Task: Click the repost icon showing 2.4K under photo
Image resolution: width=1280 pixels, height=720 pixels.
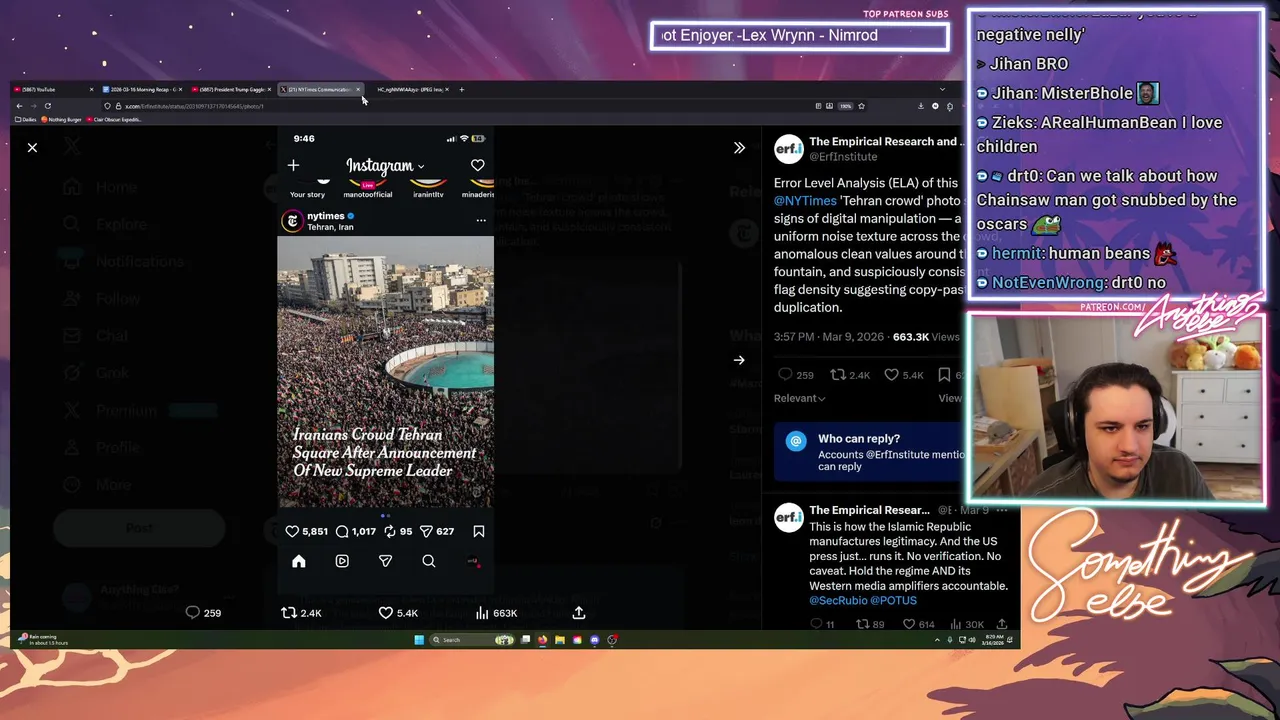Action: coord(289,613)
